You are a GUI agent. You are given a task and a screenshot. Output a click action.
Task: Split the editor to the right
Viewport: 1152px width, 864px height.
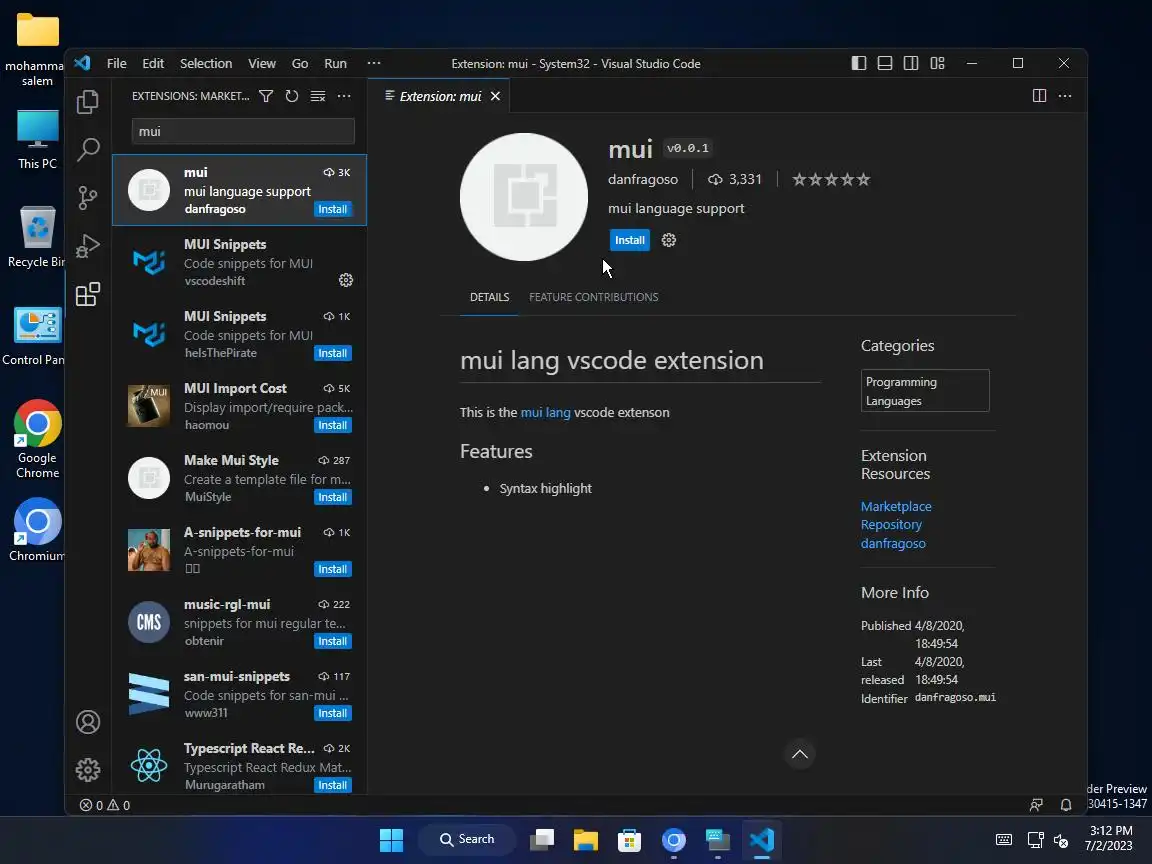(x=1039, y=96)
